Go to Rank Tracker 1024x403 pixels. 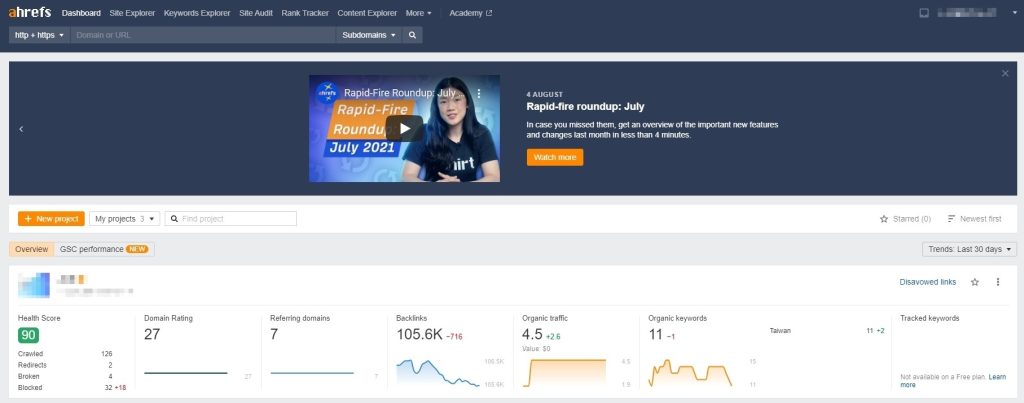(x=305, y=13)
